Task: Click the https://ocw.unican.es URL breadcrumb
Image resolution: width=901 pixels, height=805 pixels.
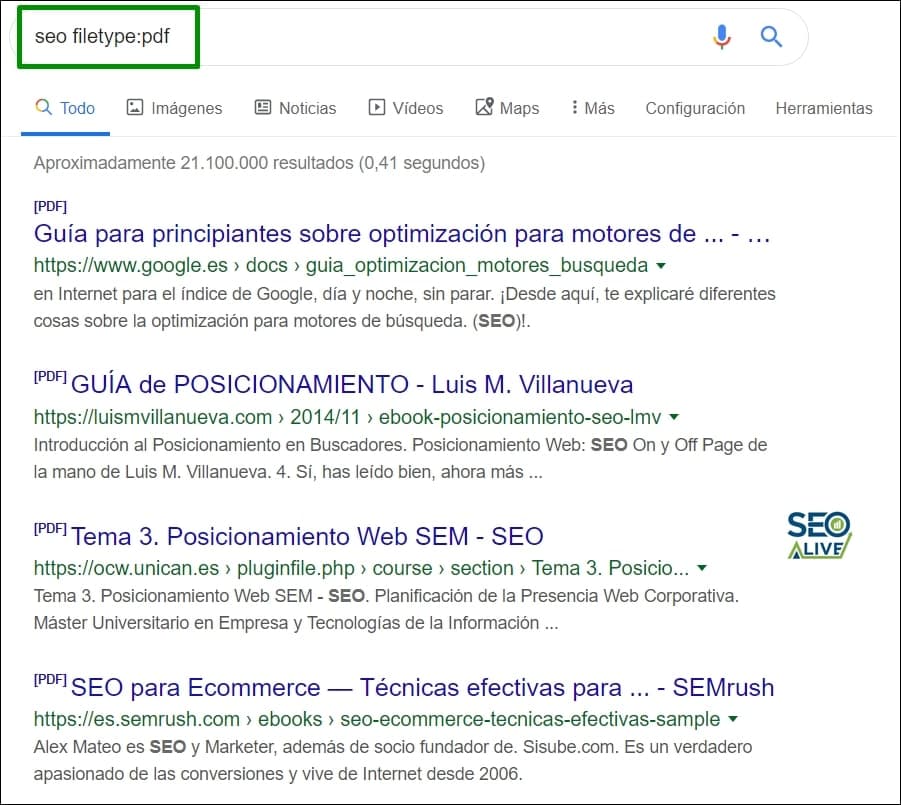Action: pos(361,568)
